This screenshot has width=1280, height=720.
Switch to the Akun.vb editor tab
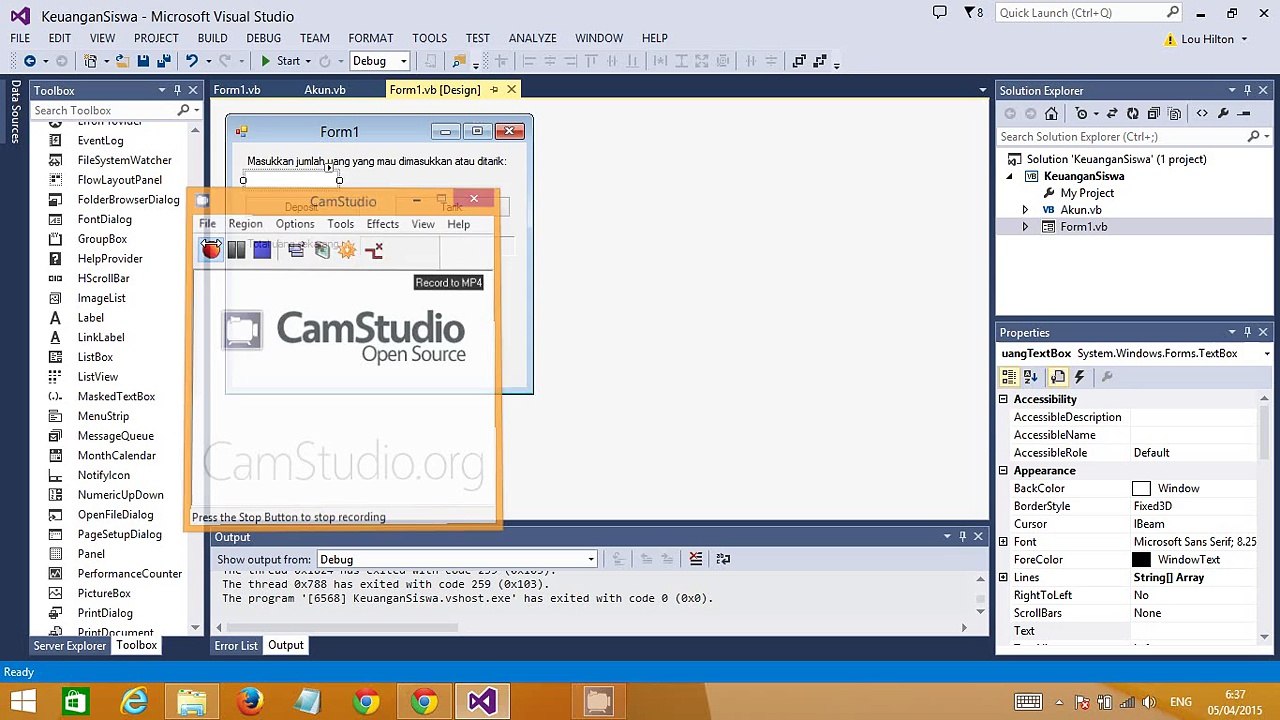(x=325, y=90)
